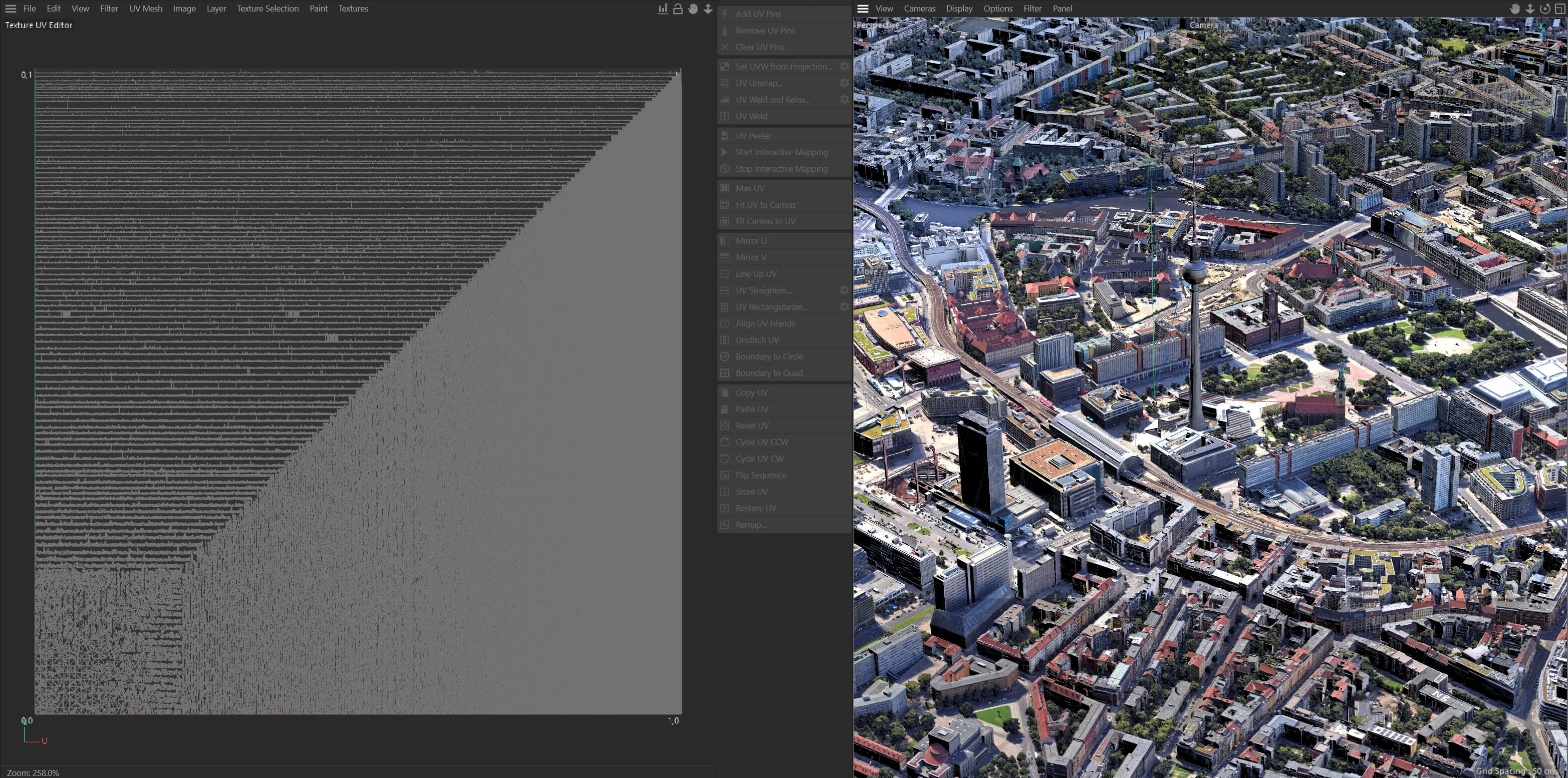The width and height of the screenshot is (1568, 778).
Task: Open the viewport Panel menu
Action: tap(1062, 9)
